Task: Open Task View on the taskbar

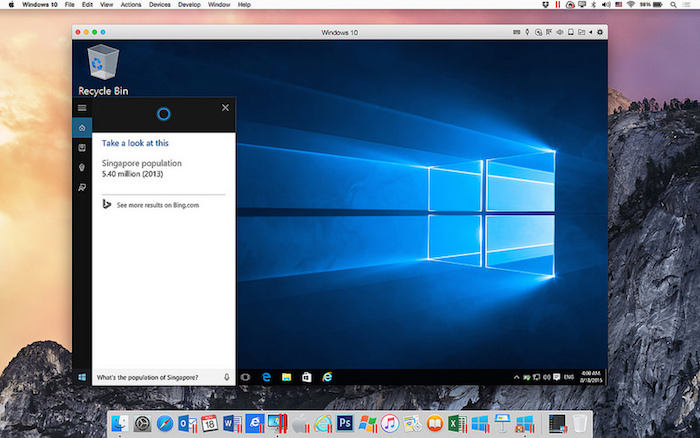Action: pos(246,377)
